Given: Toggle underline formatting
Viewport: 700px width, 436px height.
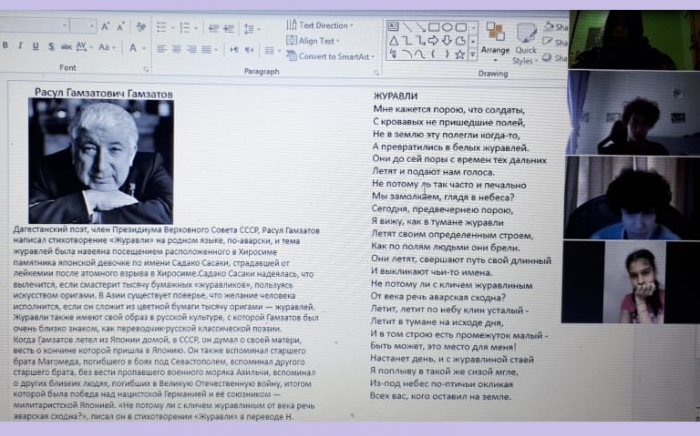Looking at the screenshot, I should pos(36,47).
